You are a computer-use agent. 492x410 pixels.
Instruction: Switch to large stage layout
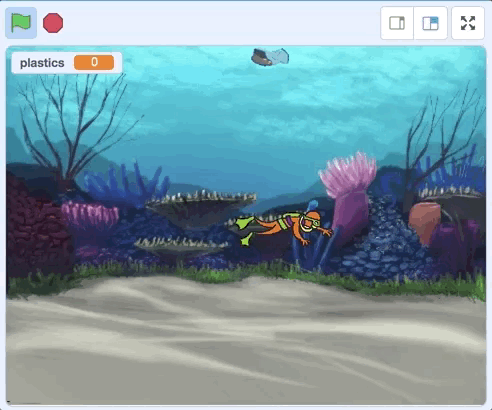tap(430, 23)
